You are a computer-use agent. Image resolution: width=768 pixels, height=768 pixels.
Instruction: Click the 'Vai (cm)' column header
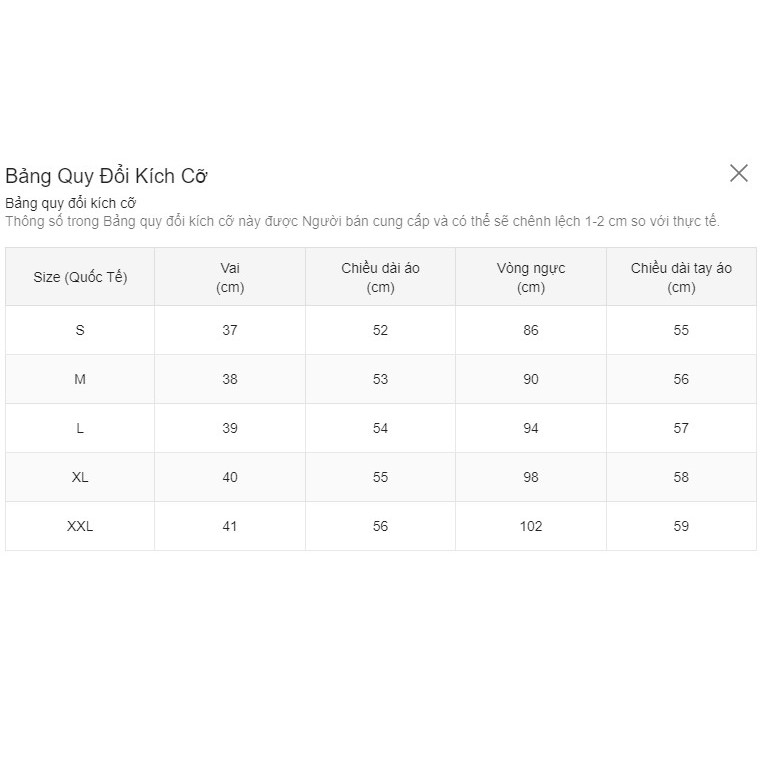pyautogui.click(x=230, y=277)
